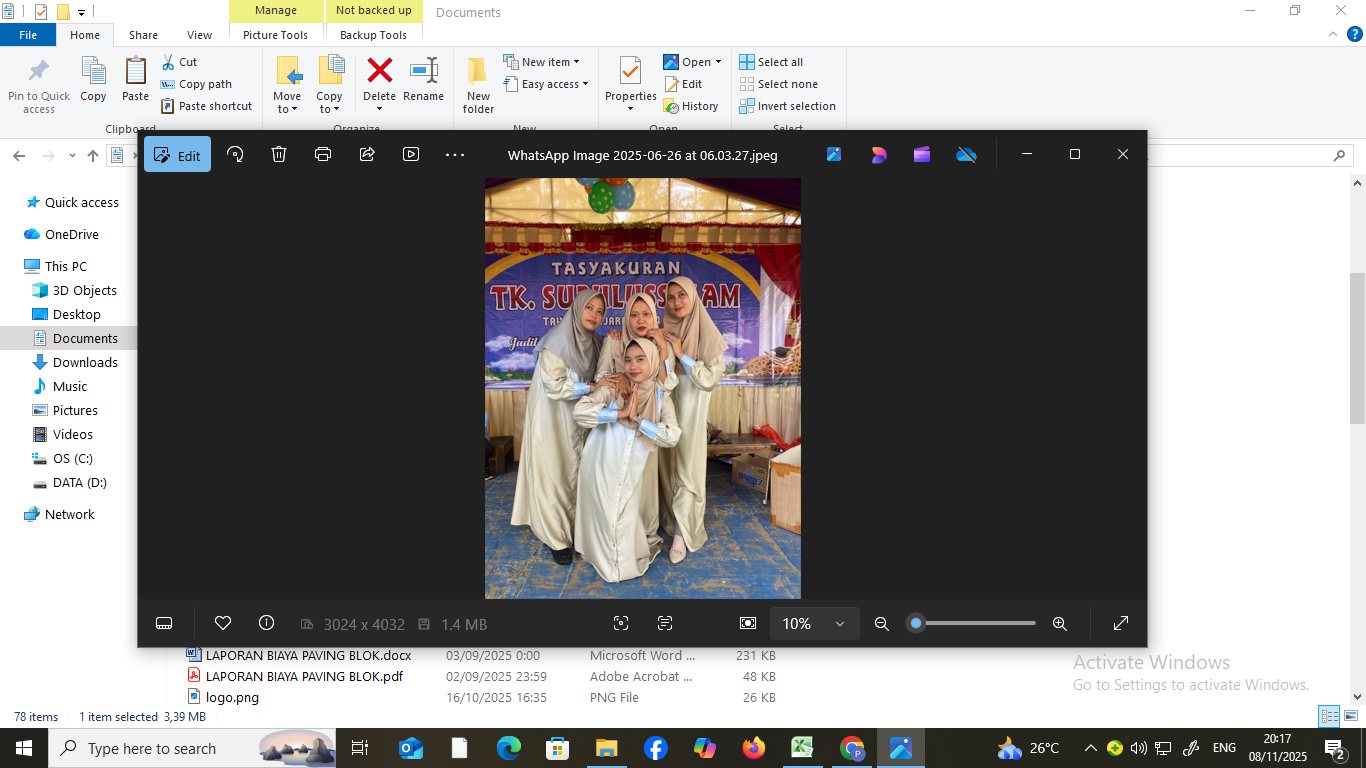This screenshot has width=1366, height=768.
Task: Click the zoom out magnifier icon
Action: coord(881,623)
